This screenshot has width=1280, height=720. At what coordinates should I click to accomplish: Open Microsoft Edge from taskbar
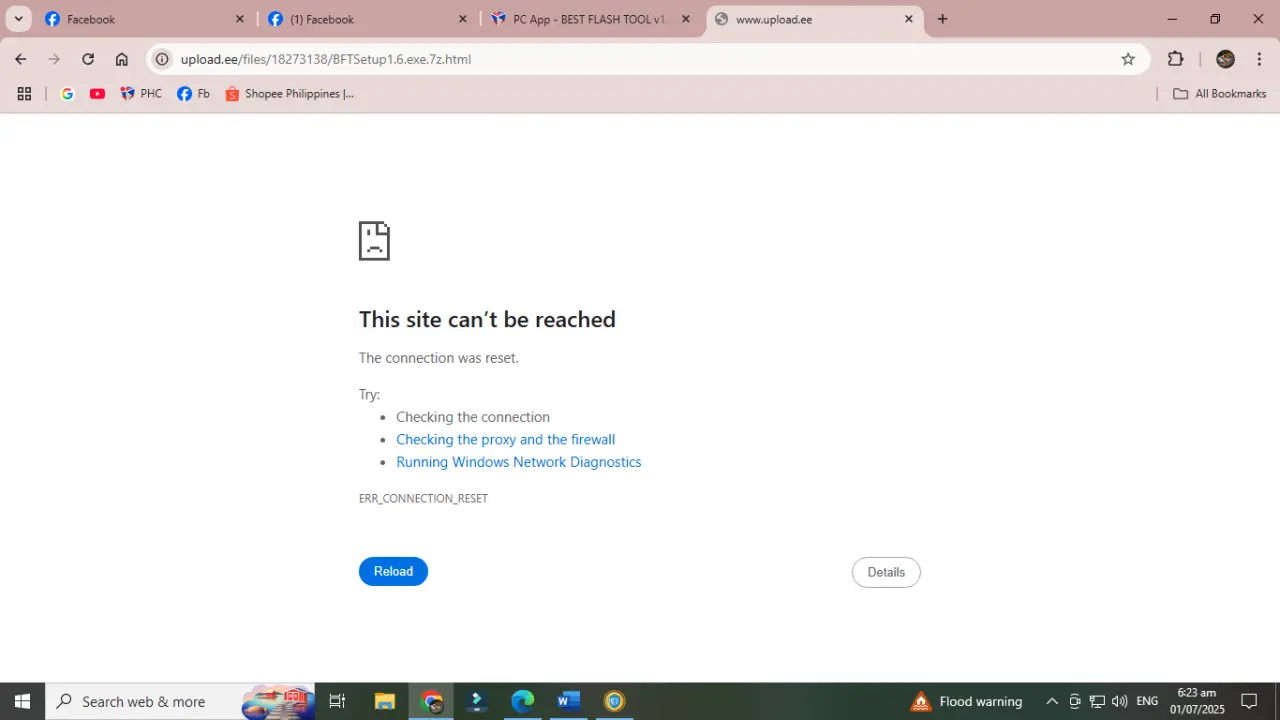(523, 701)
